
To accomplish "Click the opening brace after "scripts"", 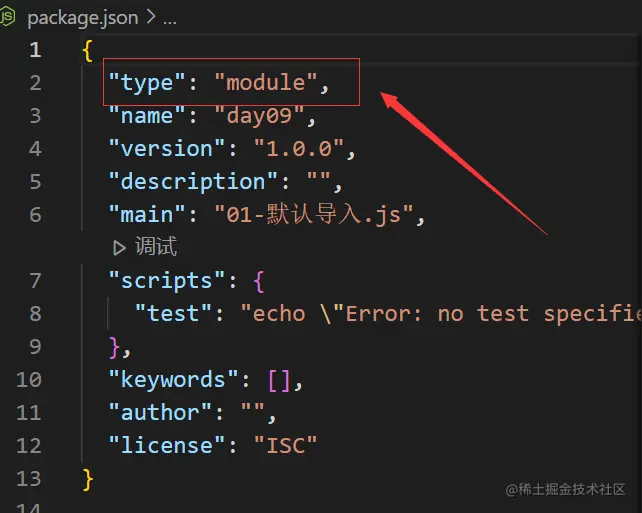I will [x=259, y=282].
